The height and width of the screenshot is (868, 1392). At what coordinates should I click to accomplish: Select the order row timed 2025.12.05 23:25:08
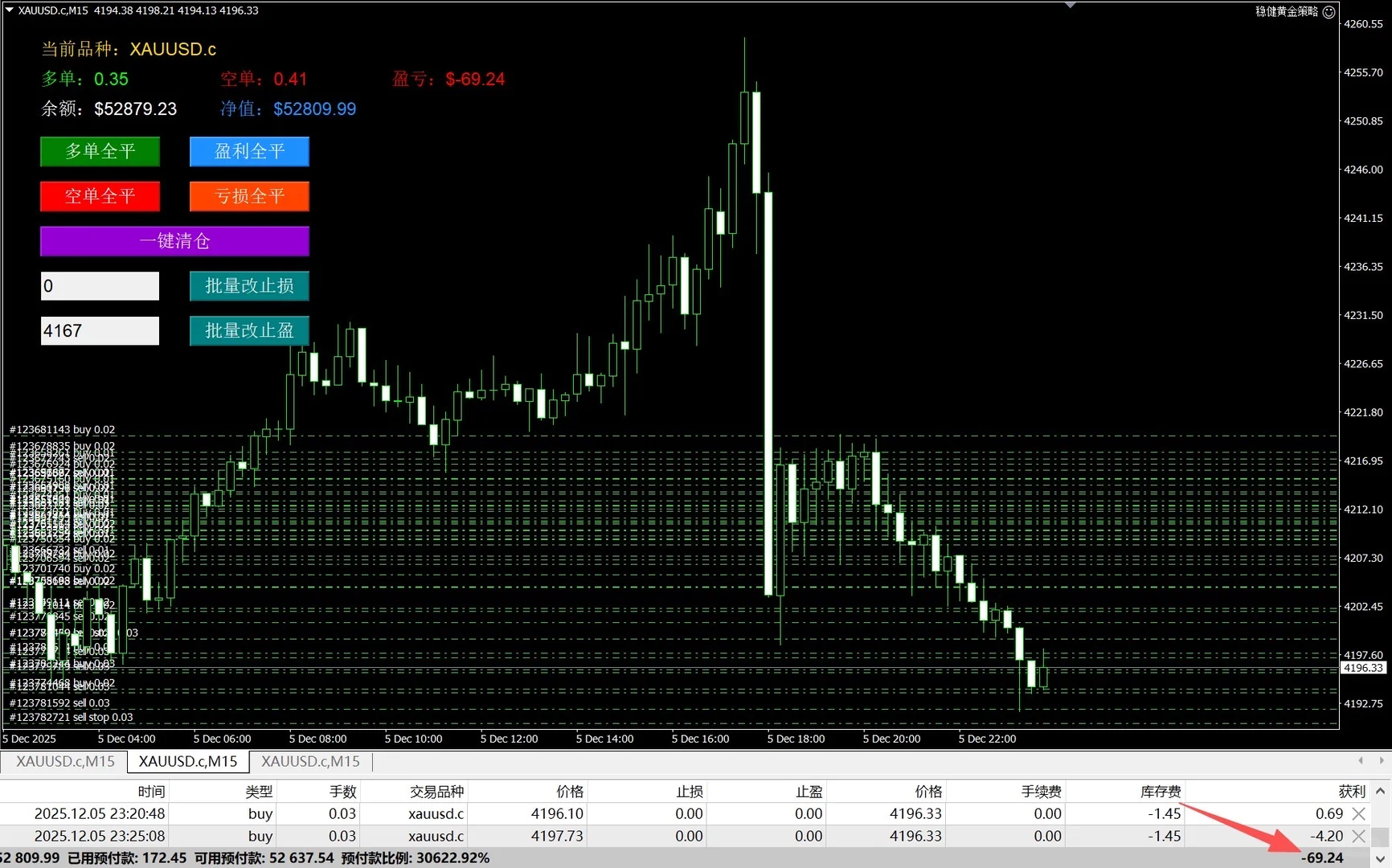click(x=686, y=837)
